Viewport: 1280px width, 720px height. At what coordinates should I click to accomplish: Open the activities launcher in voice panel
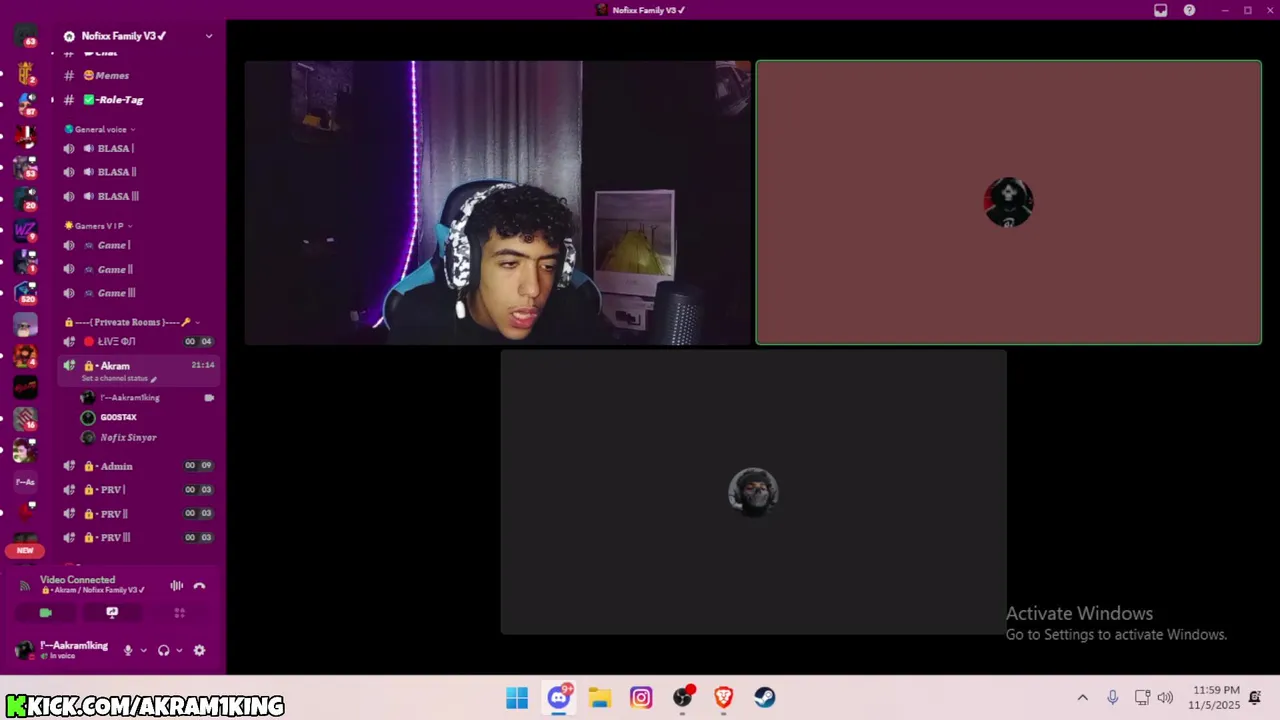point(180,612)
